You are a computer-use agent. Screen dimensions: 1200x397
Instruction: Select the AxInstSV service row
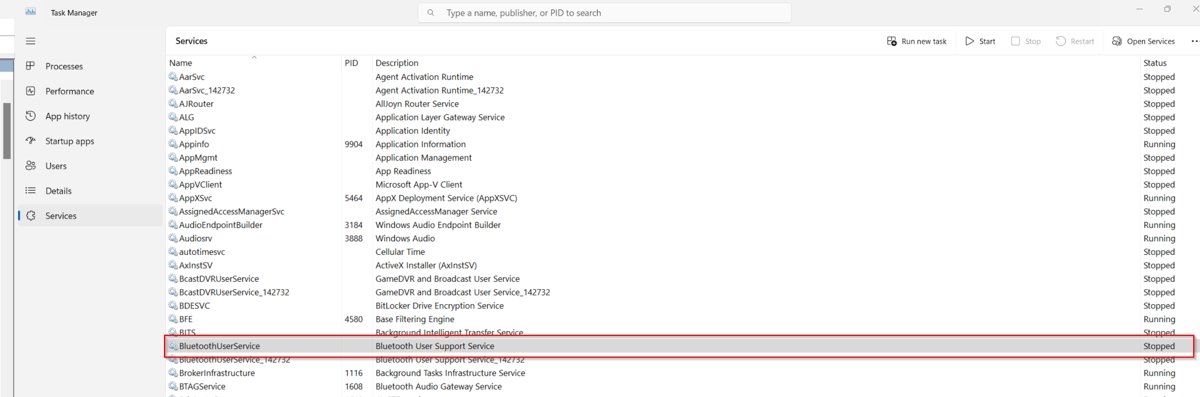pos(683,265)
